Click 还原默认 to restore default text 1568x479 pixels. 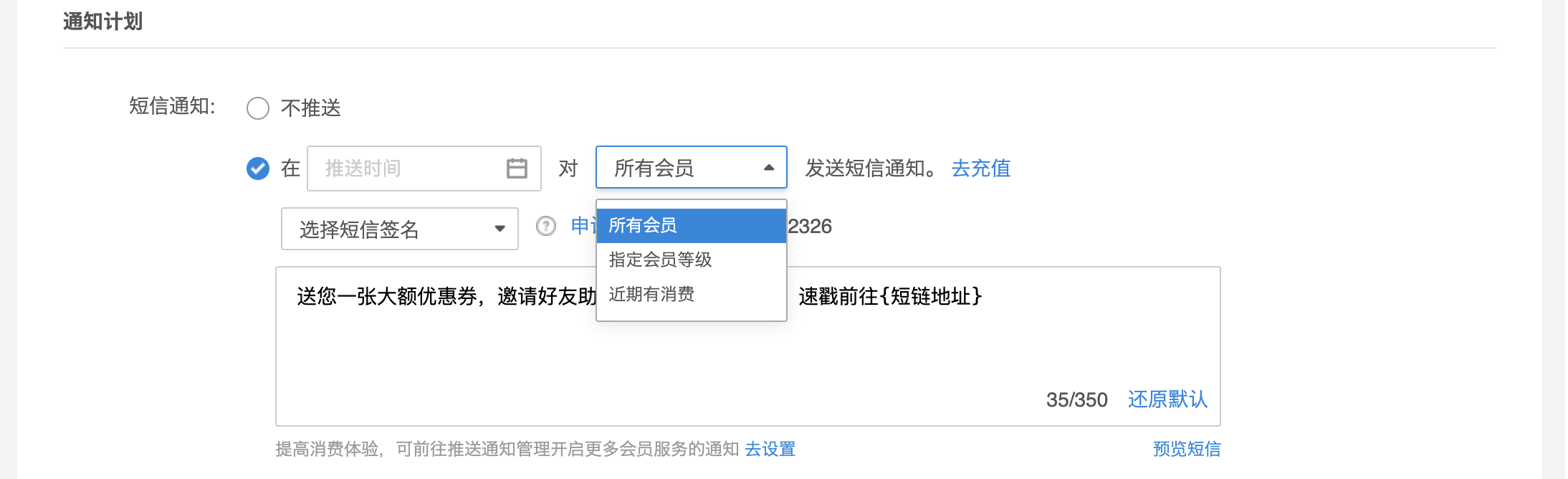[1167, 399]
